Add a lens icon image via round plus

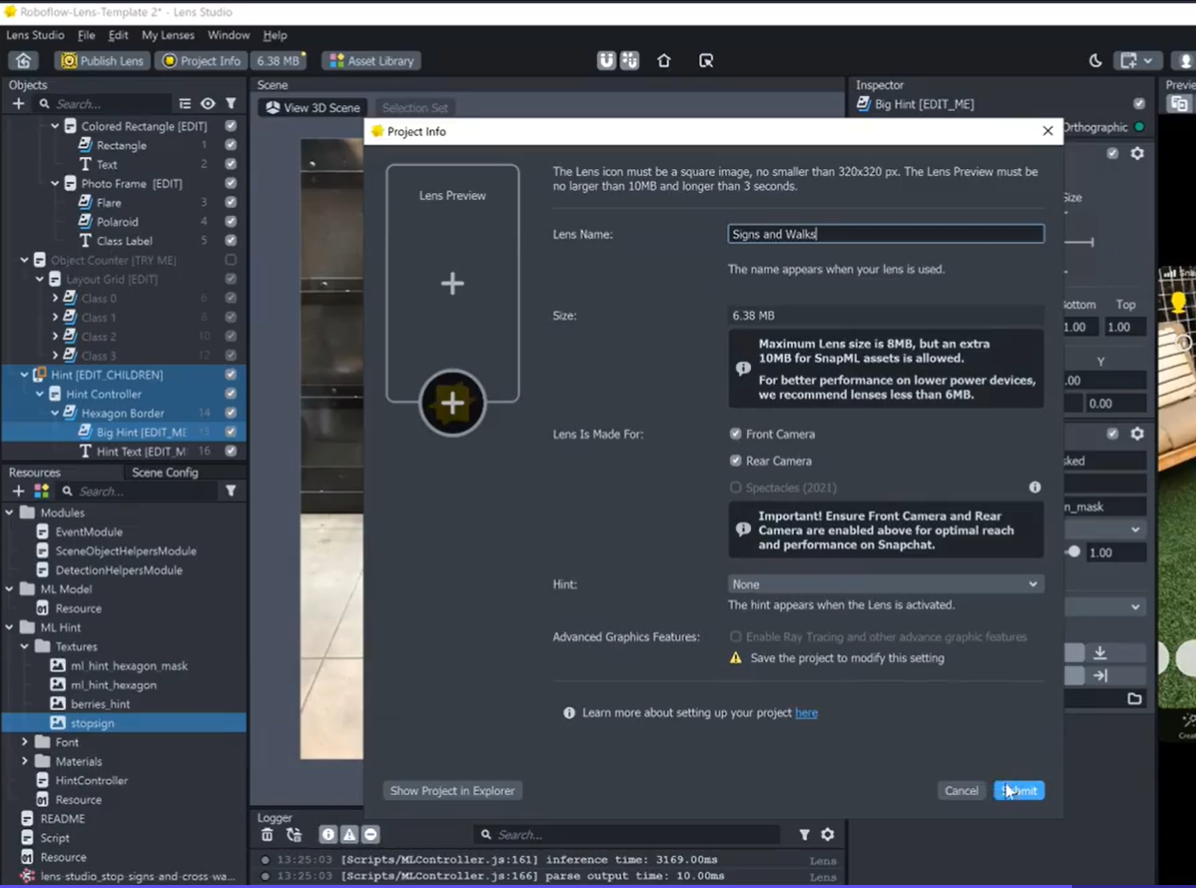click(452, 403)
